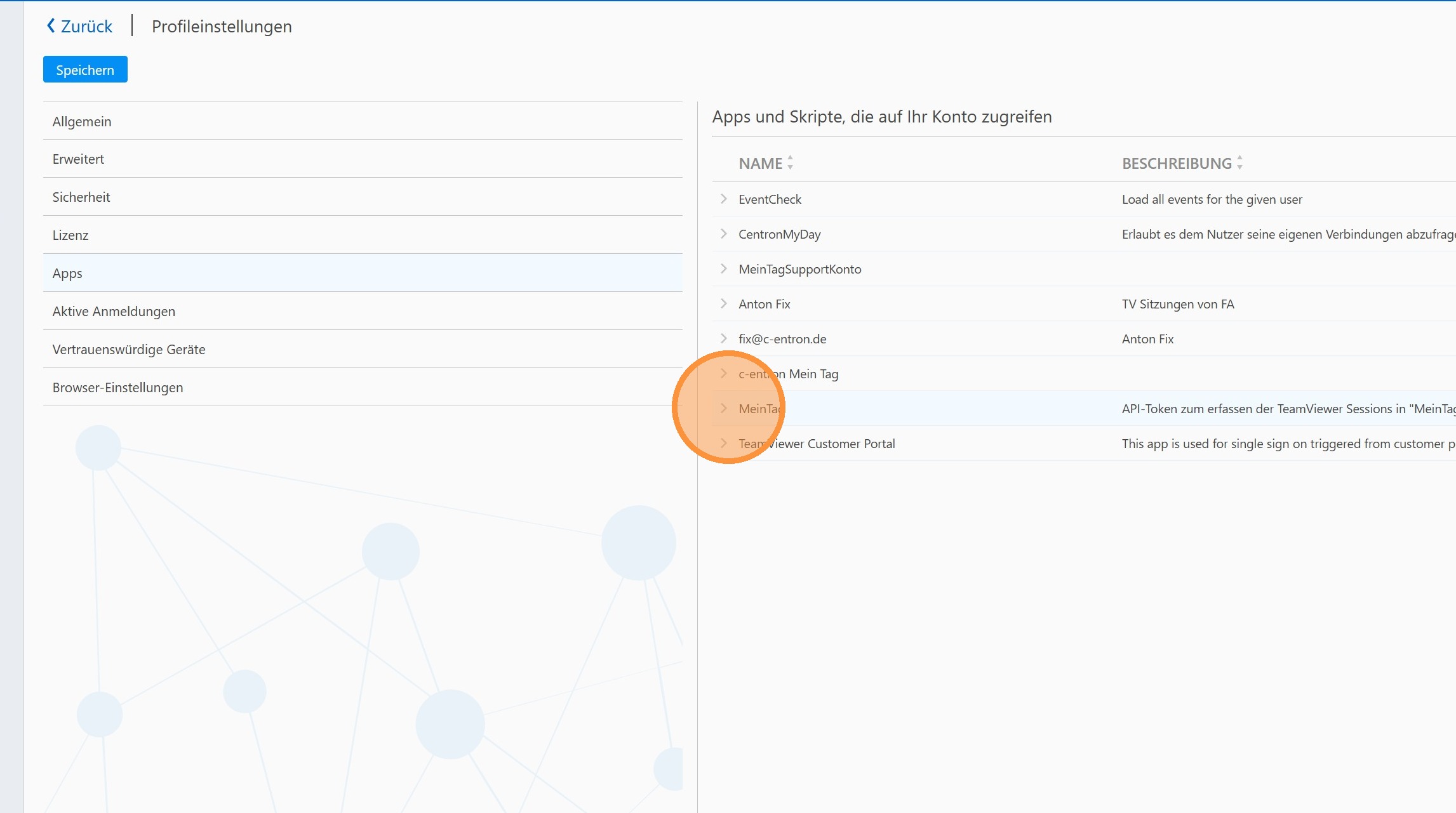1456x813 pixels.
Task: Open the Allgemein settings section
Action: pos(82,121)
